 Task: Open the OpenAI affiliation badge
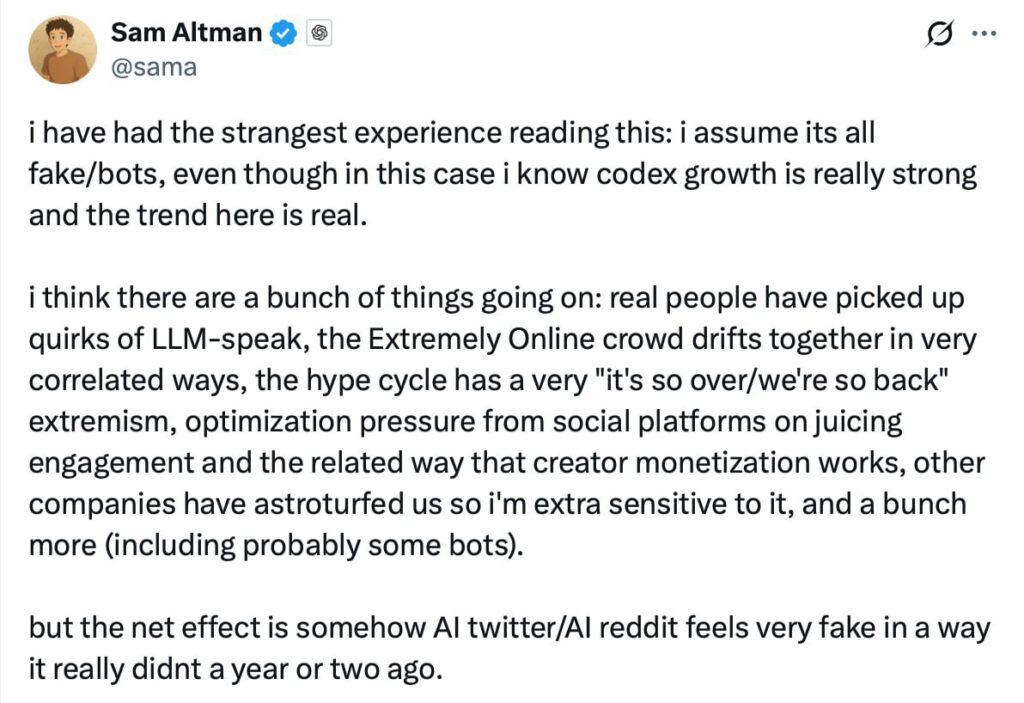click(x=320, y=34)
